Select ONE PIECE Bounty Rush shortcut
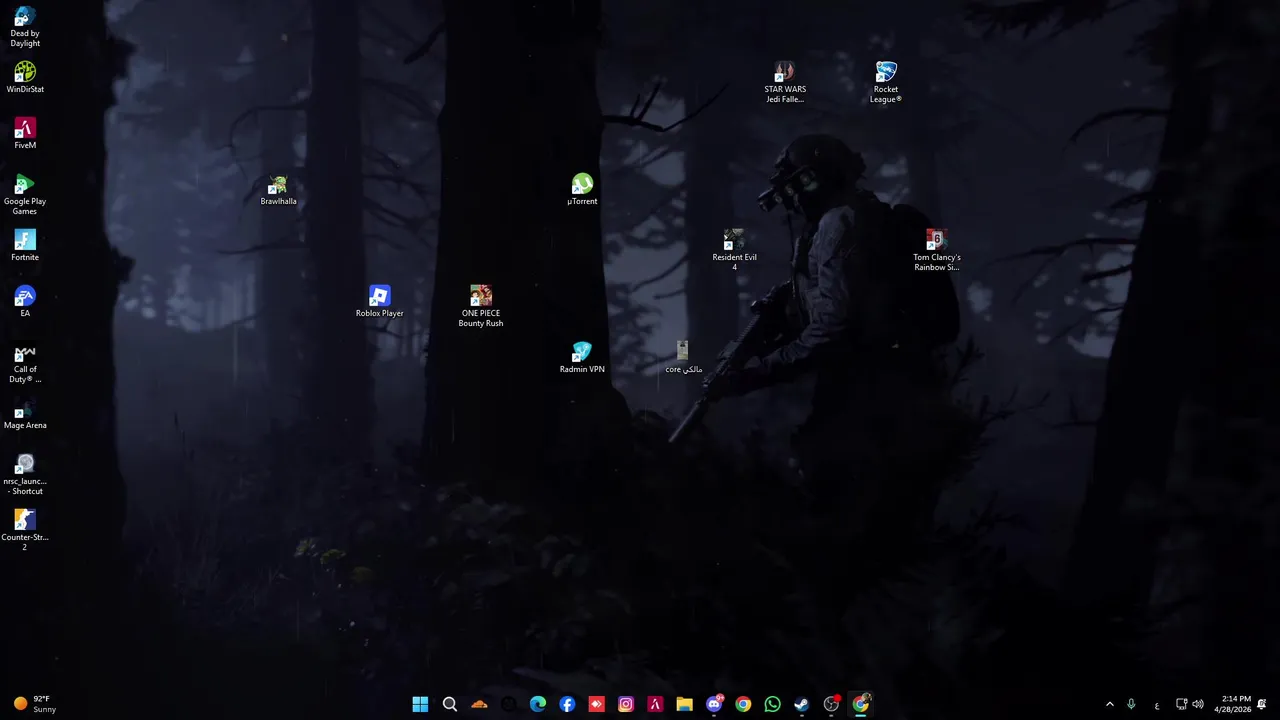The image size is (1280, 720). 481,307
